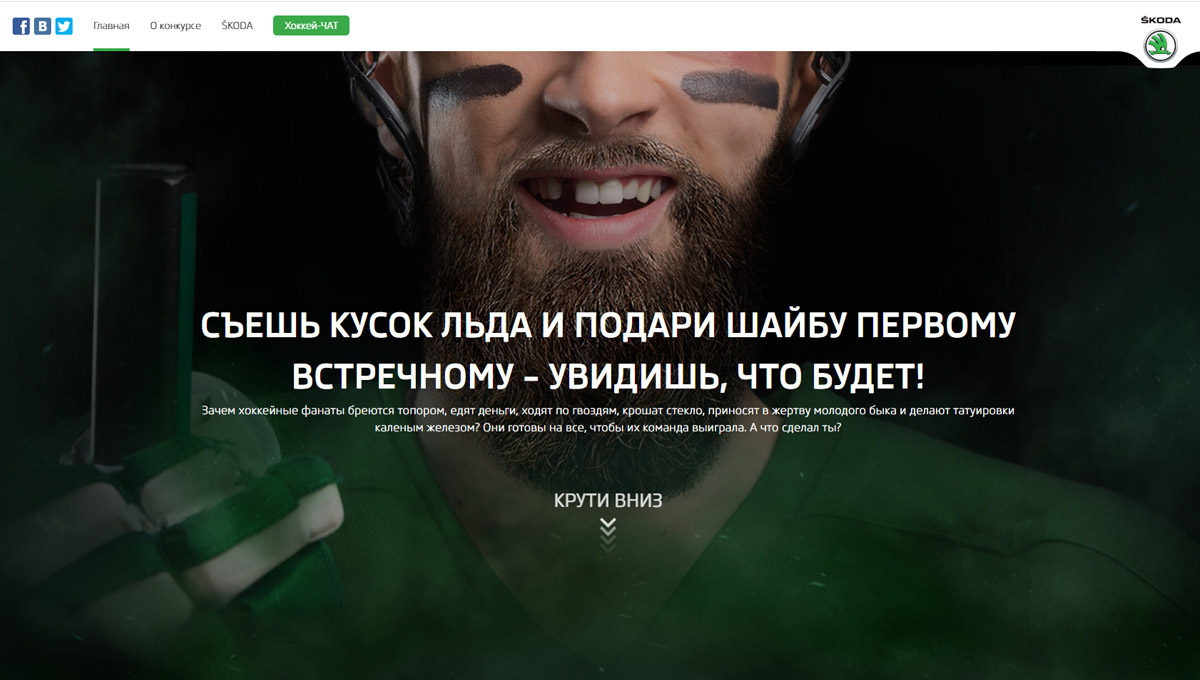Click the green underline below Главная
This screenshot has width=1200, height=680.
tap(111, 49)
